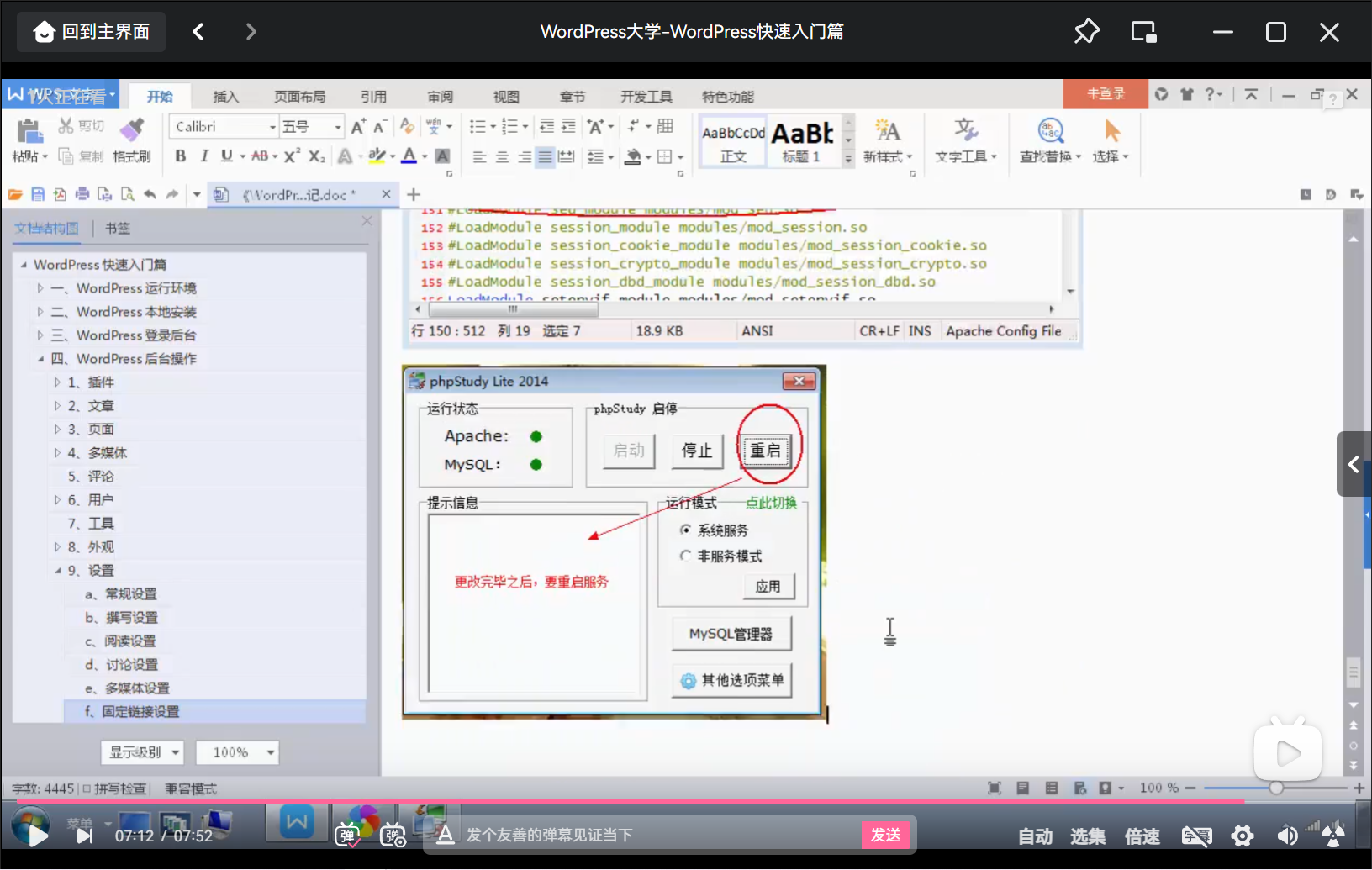Image resolution: width=1372 pixels, height=870 pixels.
Task: Open the MySQL管理器 button
Action: 731,634
